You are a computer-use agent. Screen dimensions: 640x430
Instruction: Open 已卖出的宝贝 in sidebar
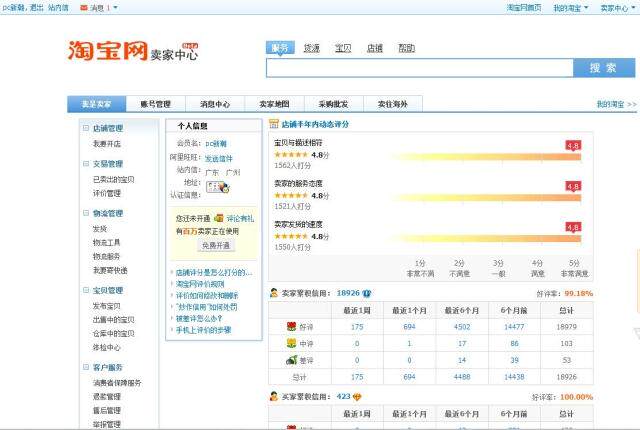113,180
